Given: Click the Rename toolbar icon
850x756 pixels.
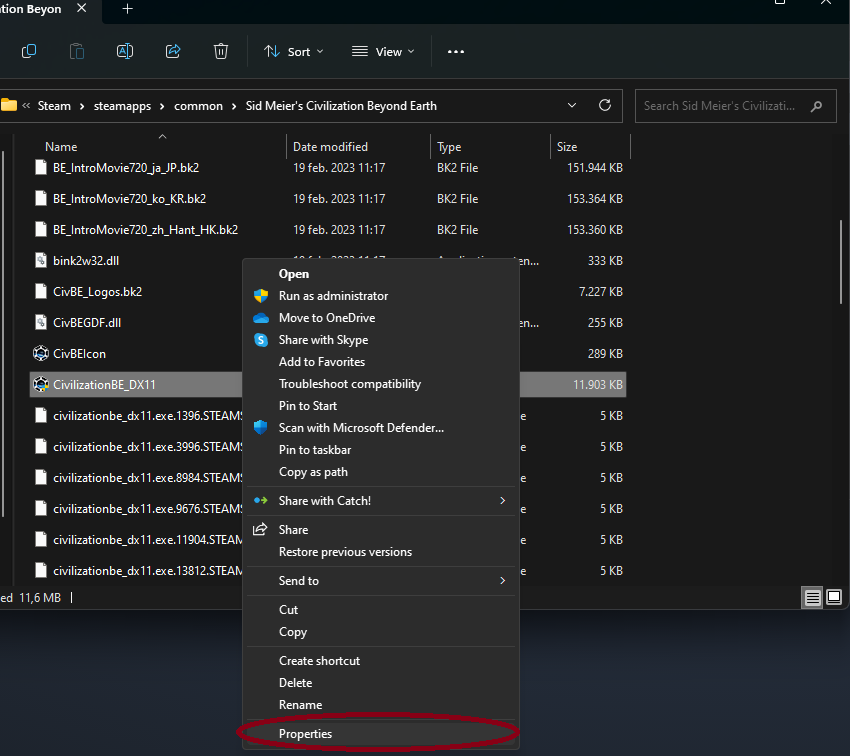Looking at the screenshot, I should point(125,51).
